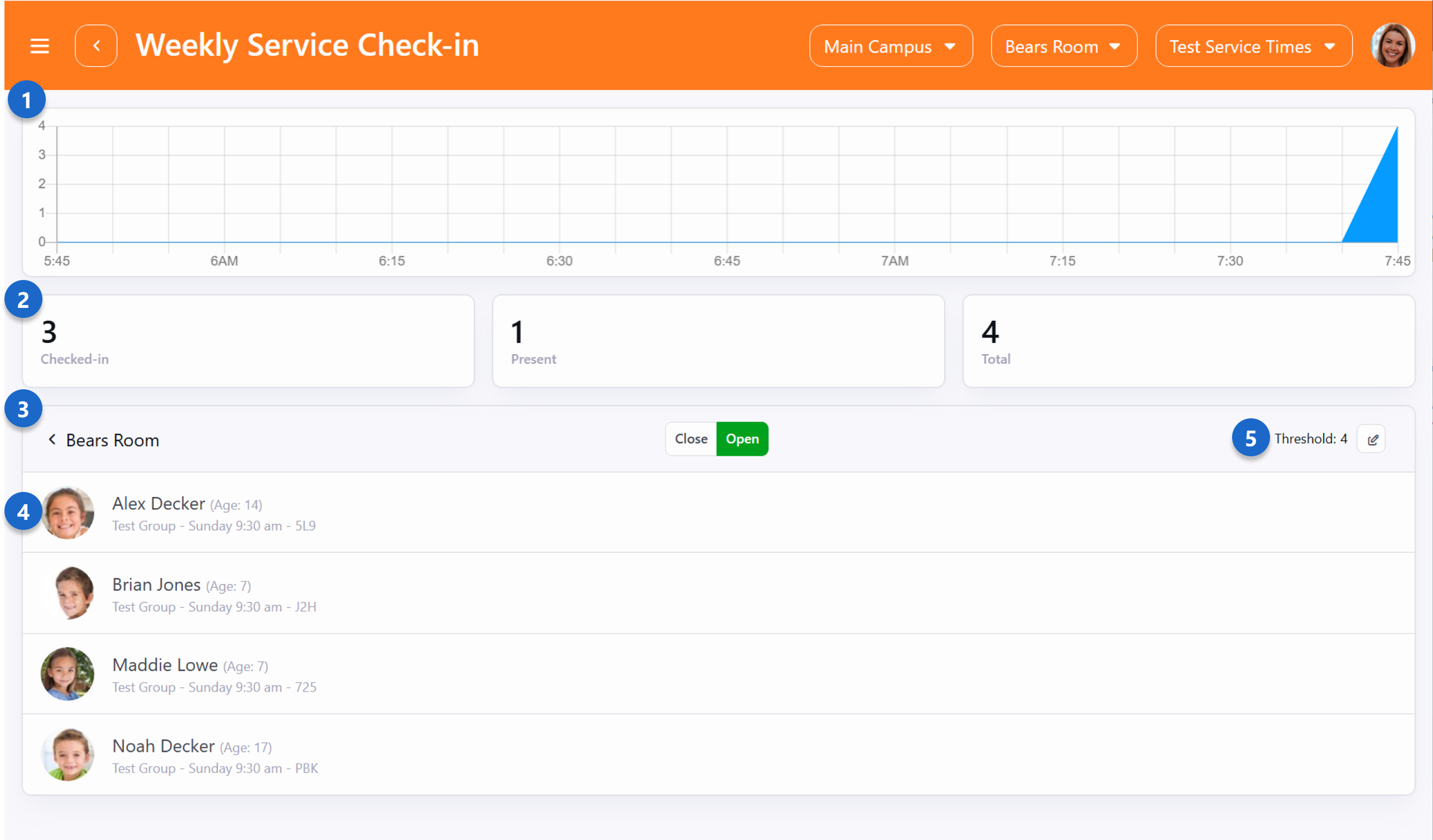Click the edit threshold pencil icon

1372,440
